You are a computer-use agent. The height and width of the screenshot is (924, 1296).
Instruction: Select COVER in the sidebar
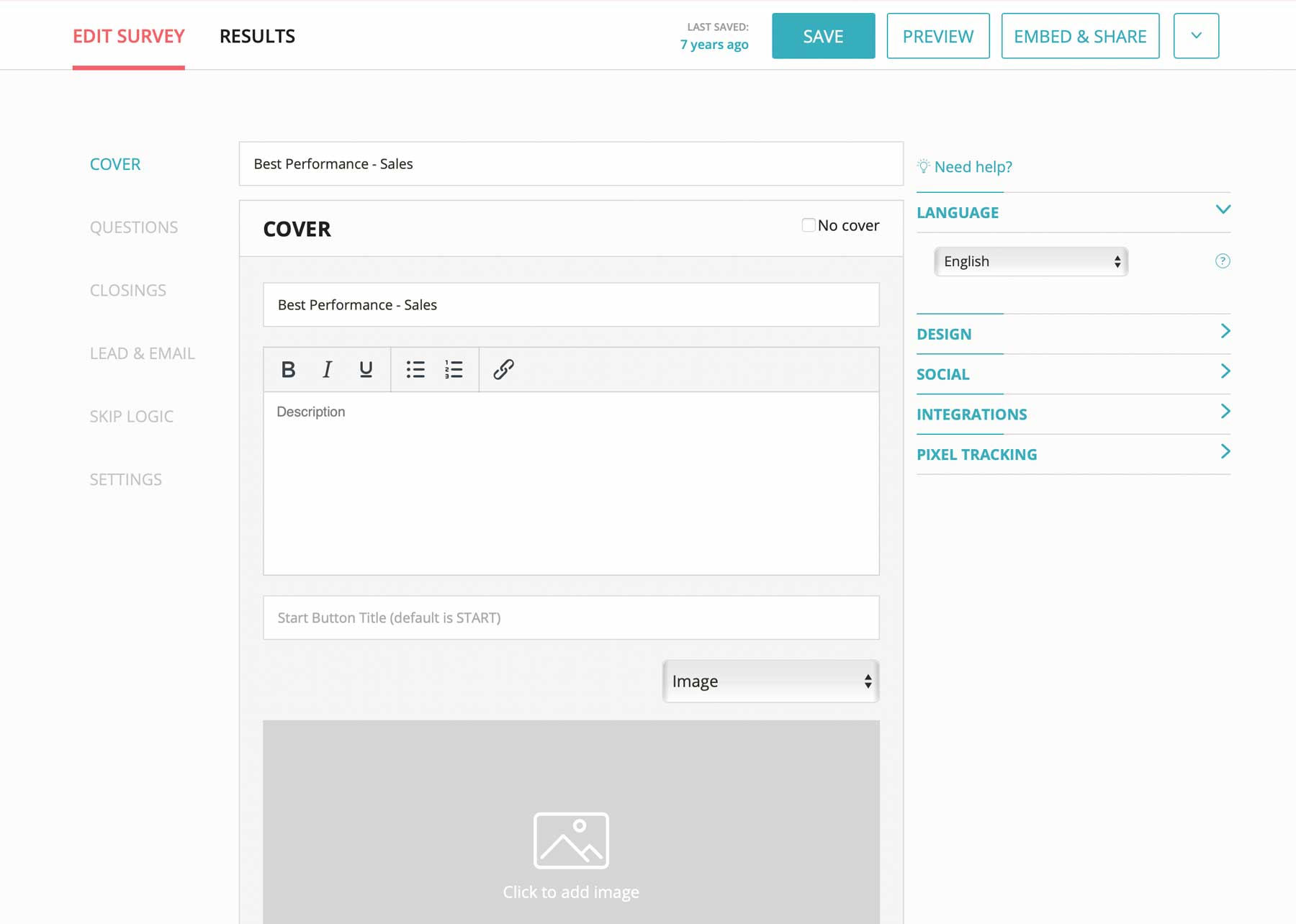[115, 164]
